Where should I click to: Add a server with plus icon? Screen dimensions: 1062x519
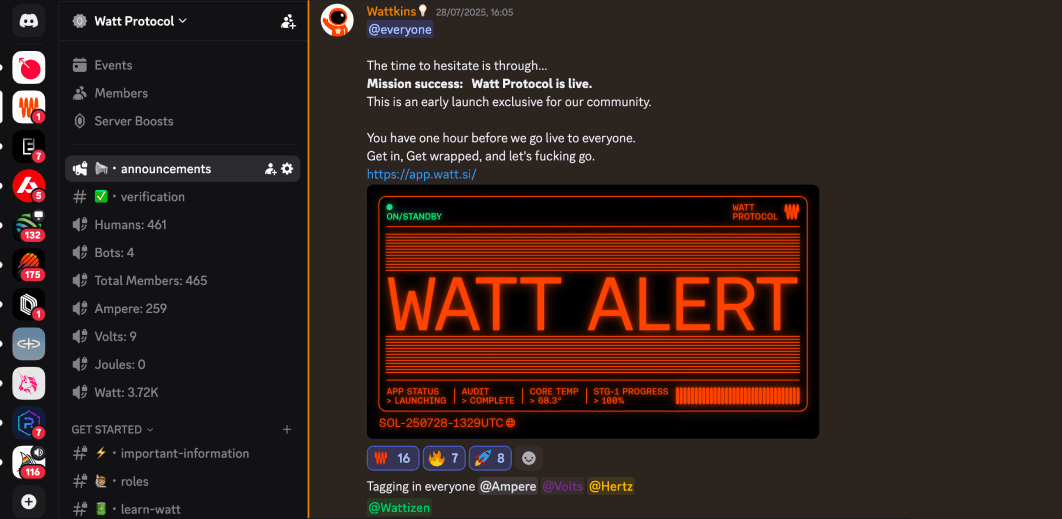(28, 502)
